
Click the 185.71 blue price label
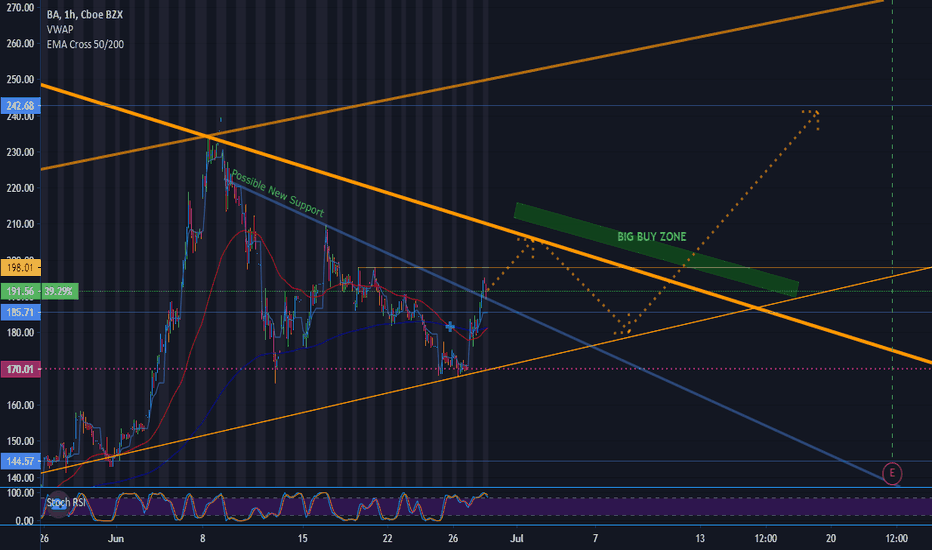tap(20, 312)
